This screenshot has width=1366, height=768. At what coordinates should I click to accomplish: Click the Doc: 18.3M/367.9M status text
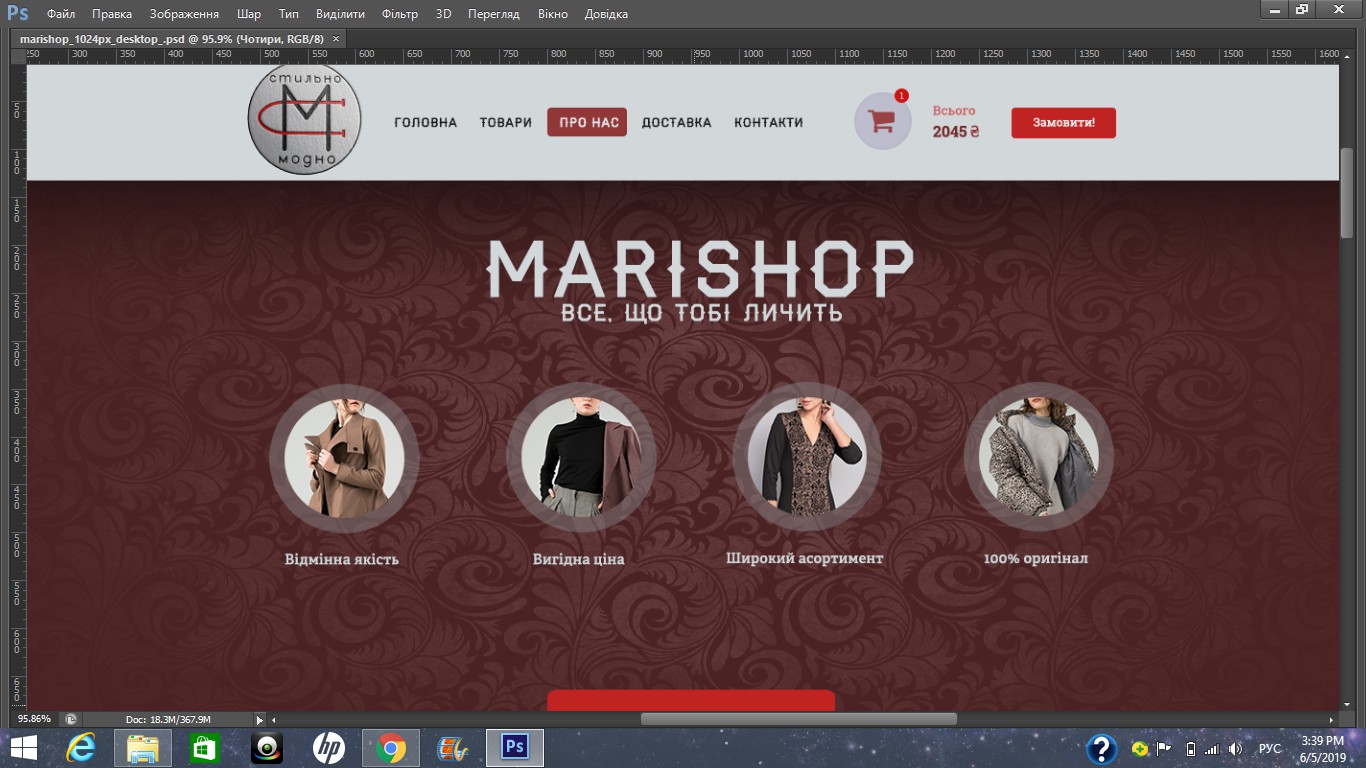pos(169,720)
